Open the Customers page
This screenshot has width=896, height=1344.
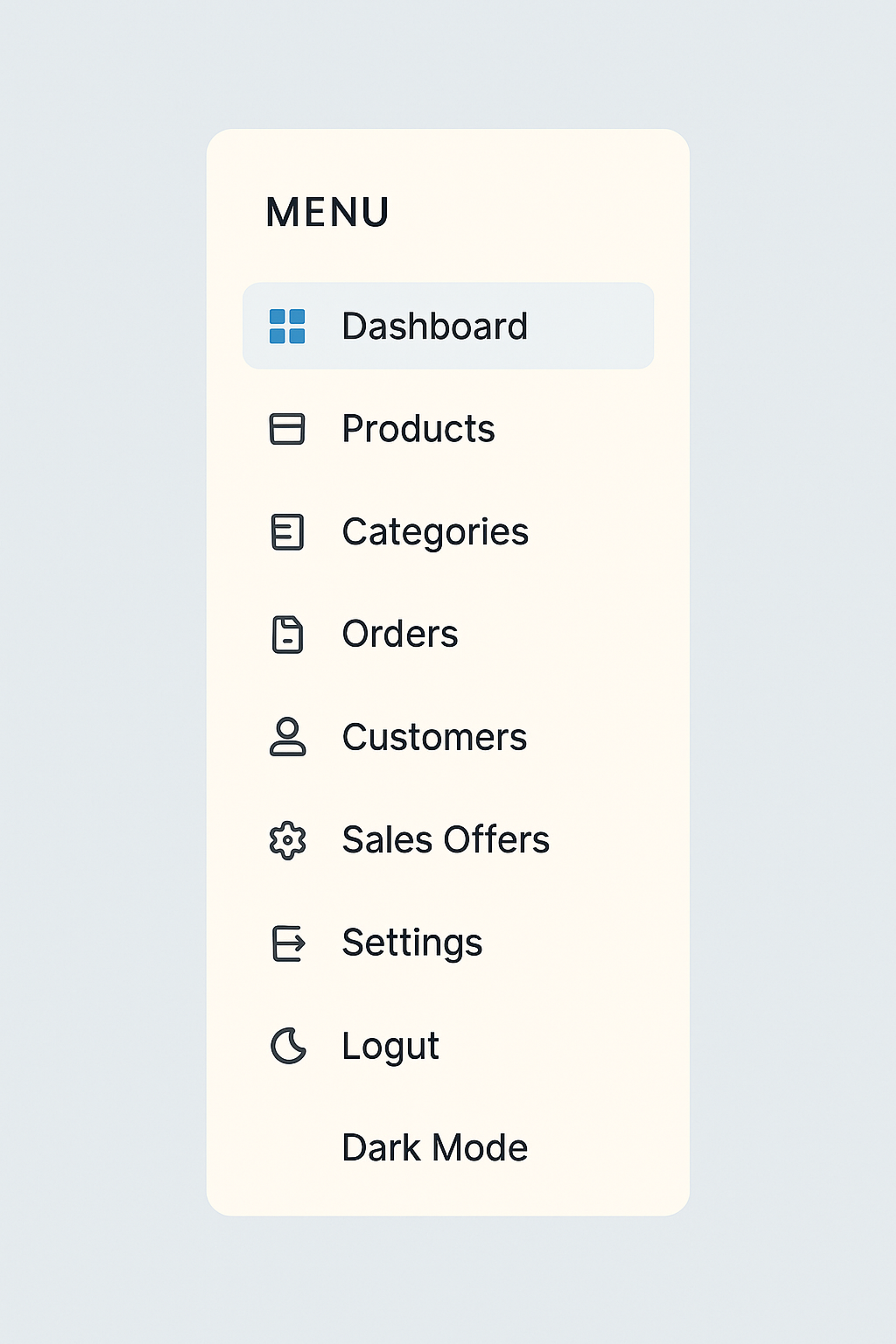click(x=435, y=737)
